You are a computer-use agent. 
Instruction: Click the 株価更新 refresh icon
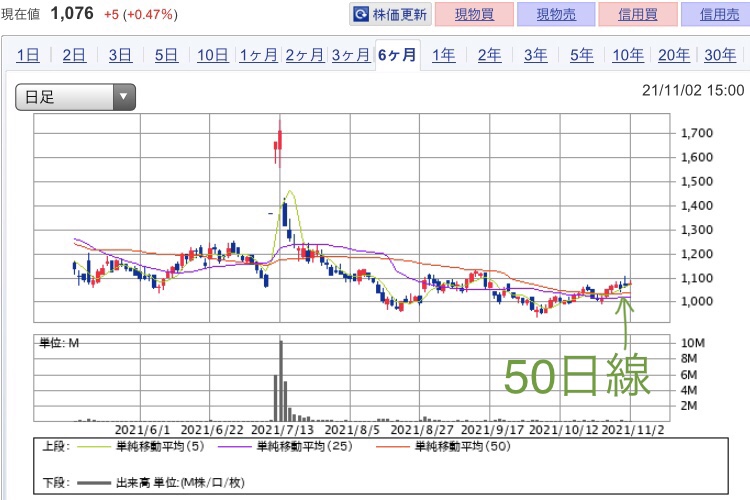tap(361, 14)
